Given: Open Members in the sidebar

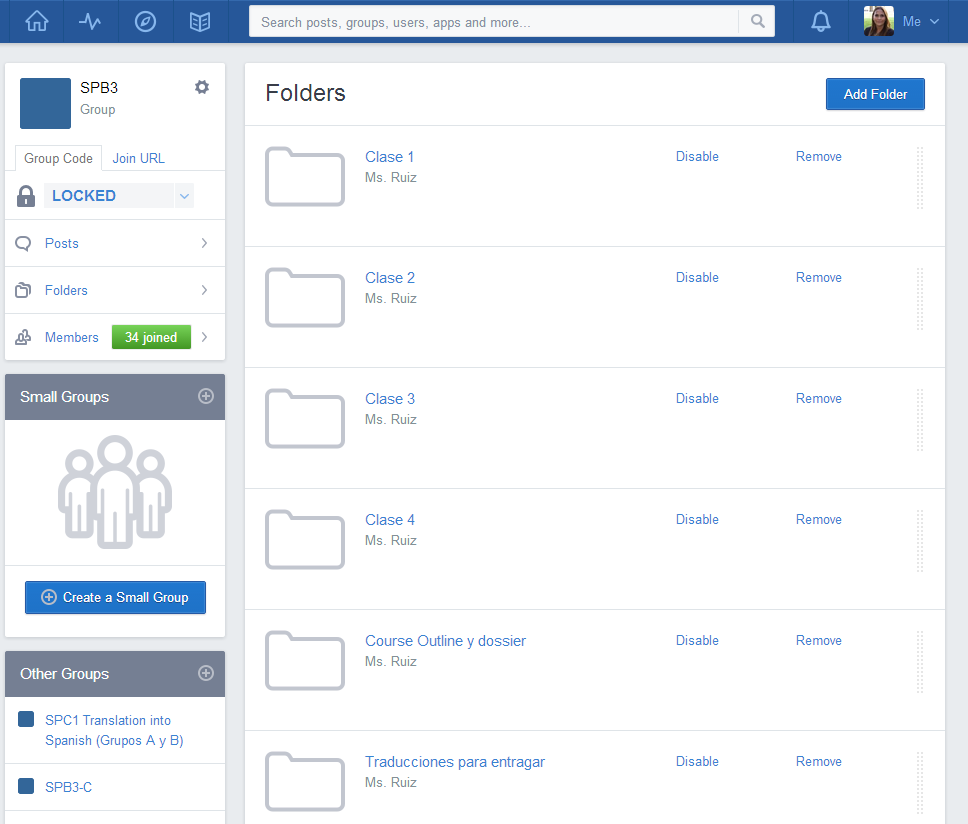Looking at the screenshot, I should coord(72,337).
